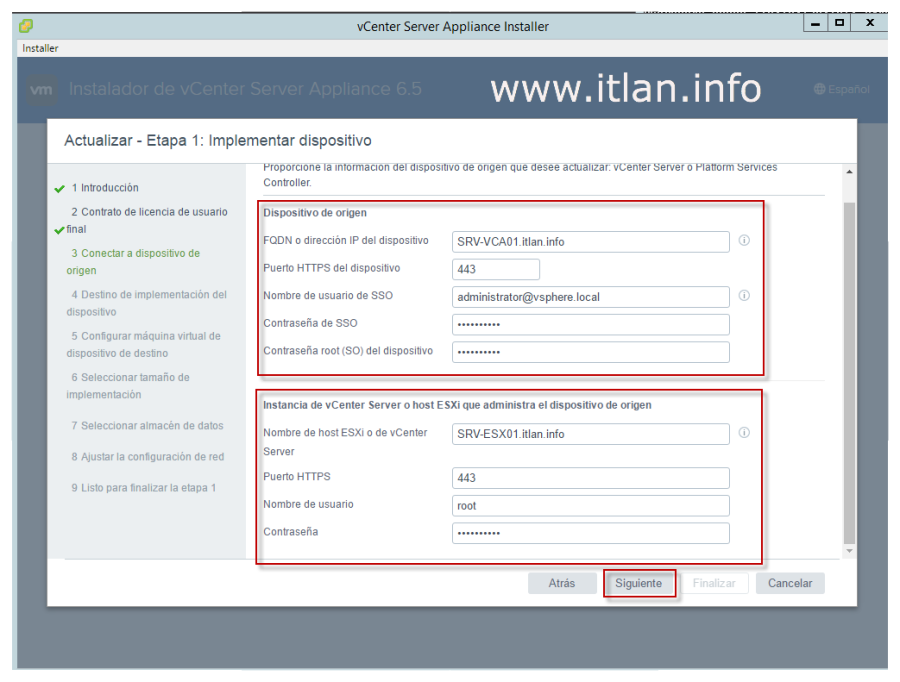Click the vCenter installer app icon in title bar
The width and height of the screenshot is (900, 682).
coord(25,26)
